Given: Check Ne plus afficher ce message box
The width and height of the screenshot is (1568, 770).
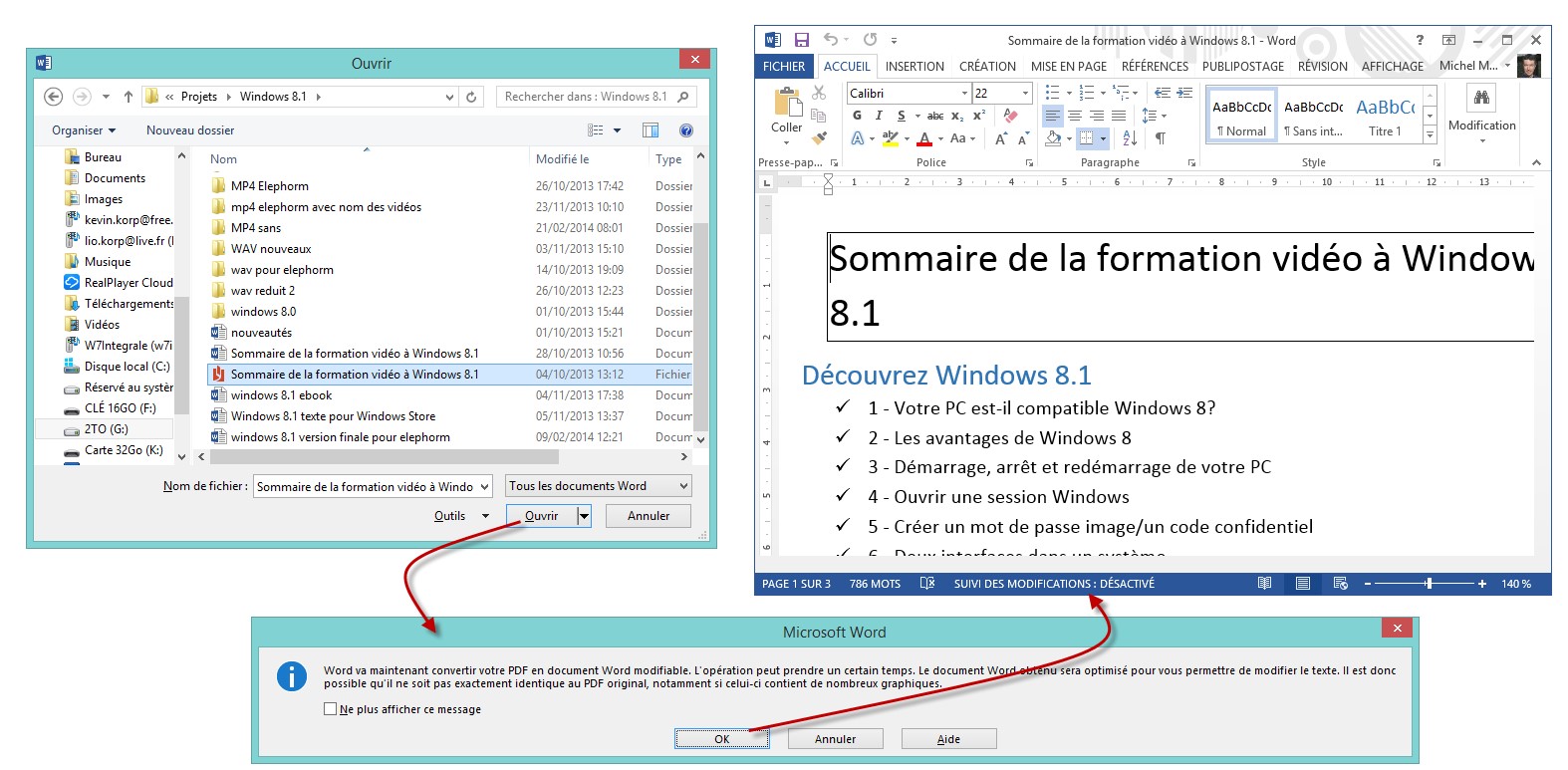Looking at the screenshot, I should point(330,709).
